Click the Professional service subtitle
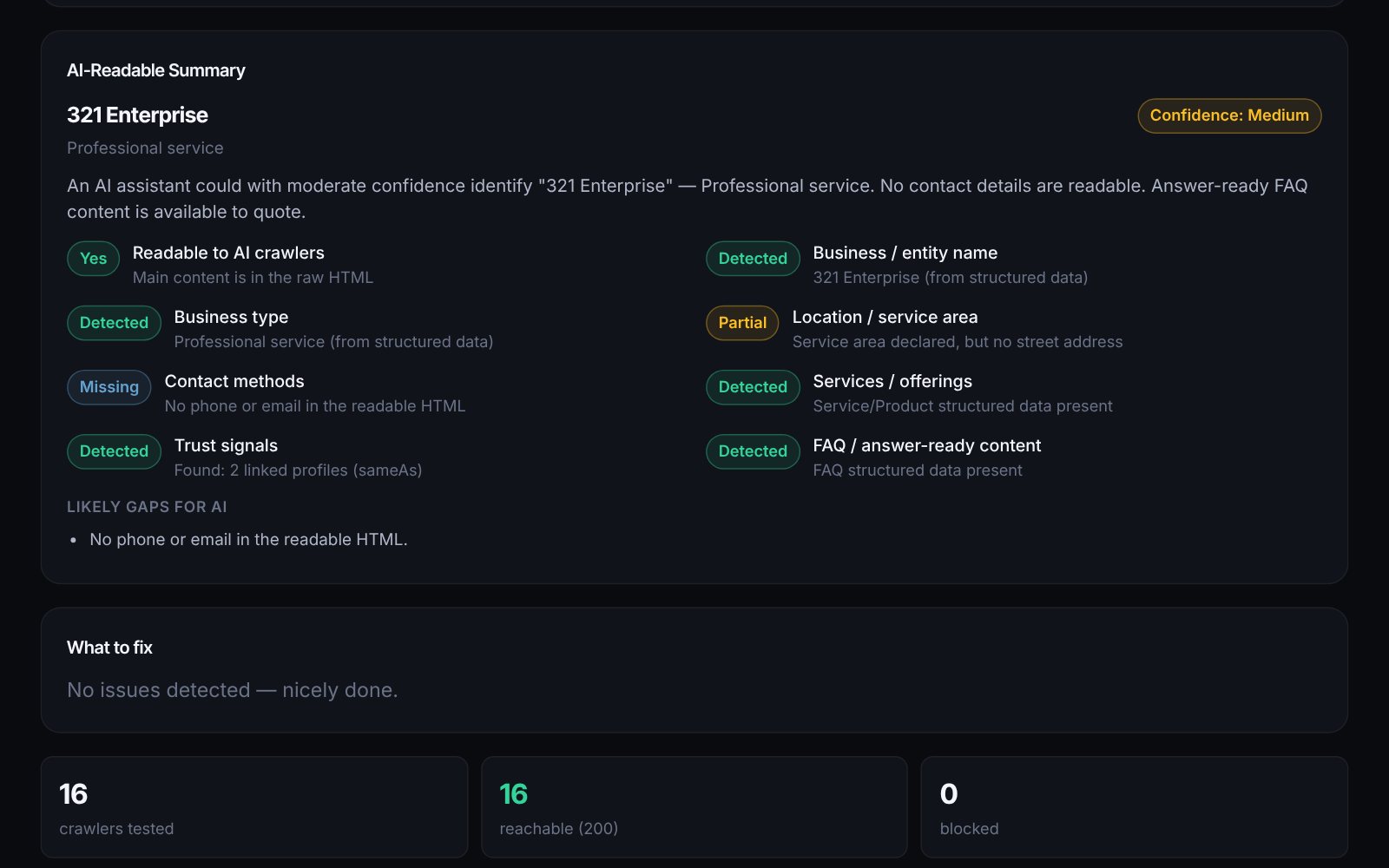 (x=145, y=148)
